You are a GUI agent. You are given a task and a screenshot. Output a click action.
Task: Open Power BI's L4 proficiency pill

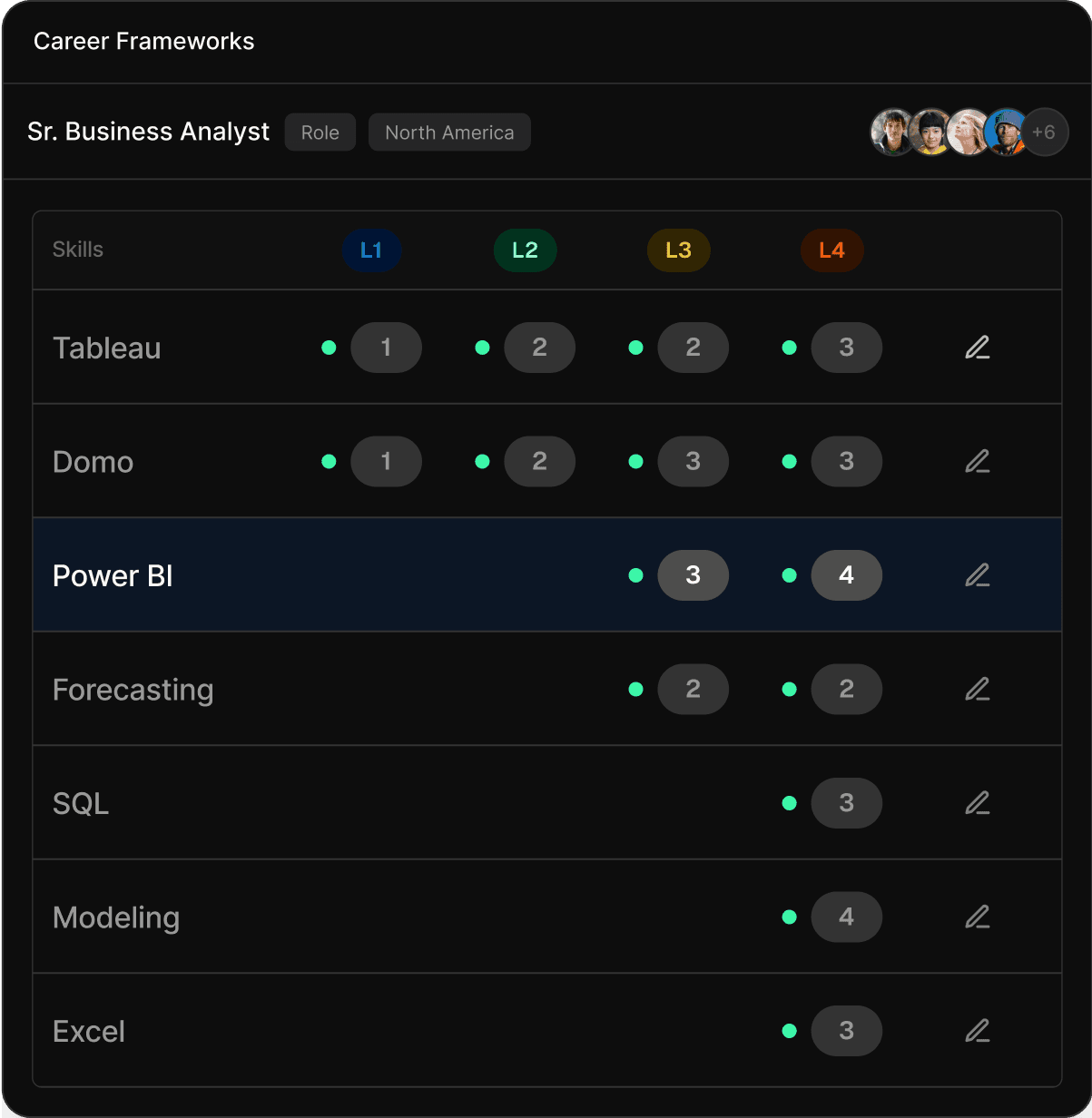[x=846, y=575]
